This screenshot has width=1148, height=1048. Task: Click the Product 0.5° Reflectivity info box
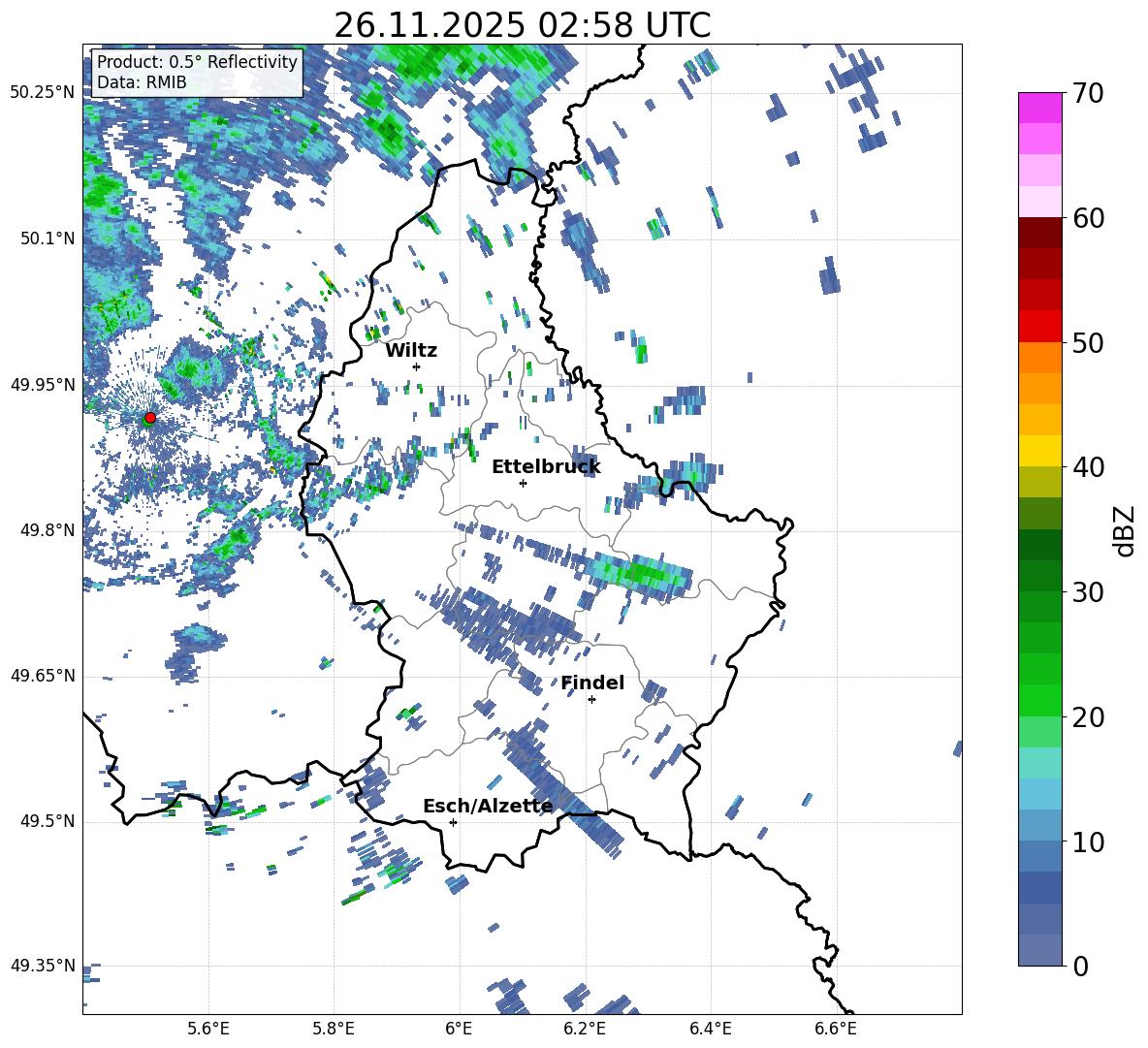click(197, 72)
